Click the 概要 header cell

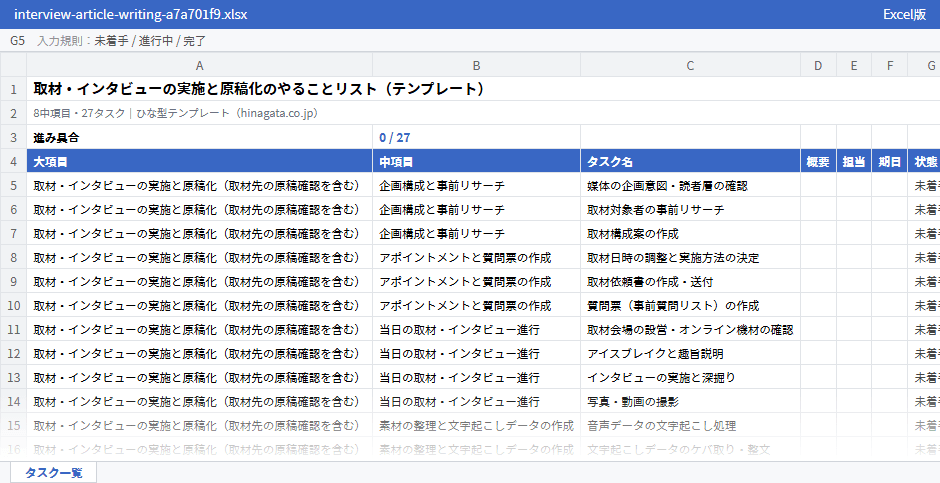[818, 161]
